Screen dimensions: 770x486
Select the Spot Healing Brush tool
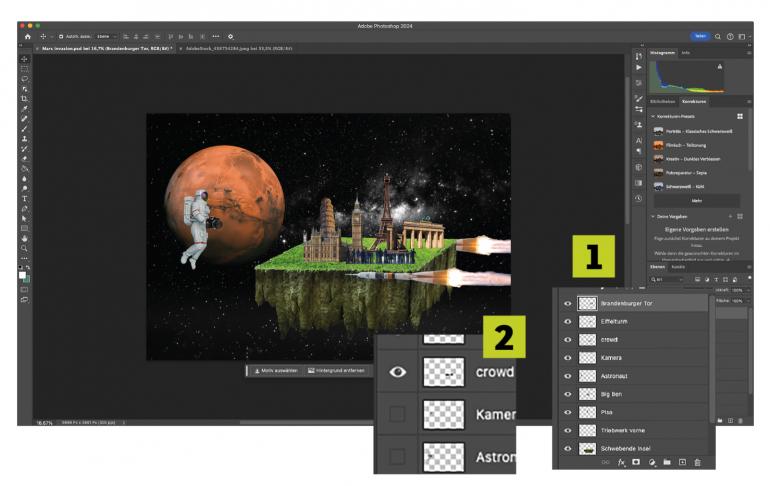tap(25, 119)
